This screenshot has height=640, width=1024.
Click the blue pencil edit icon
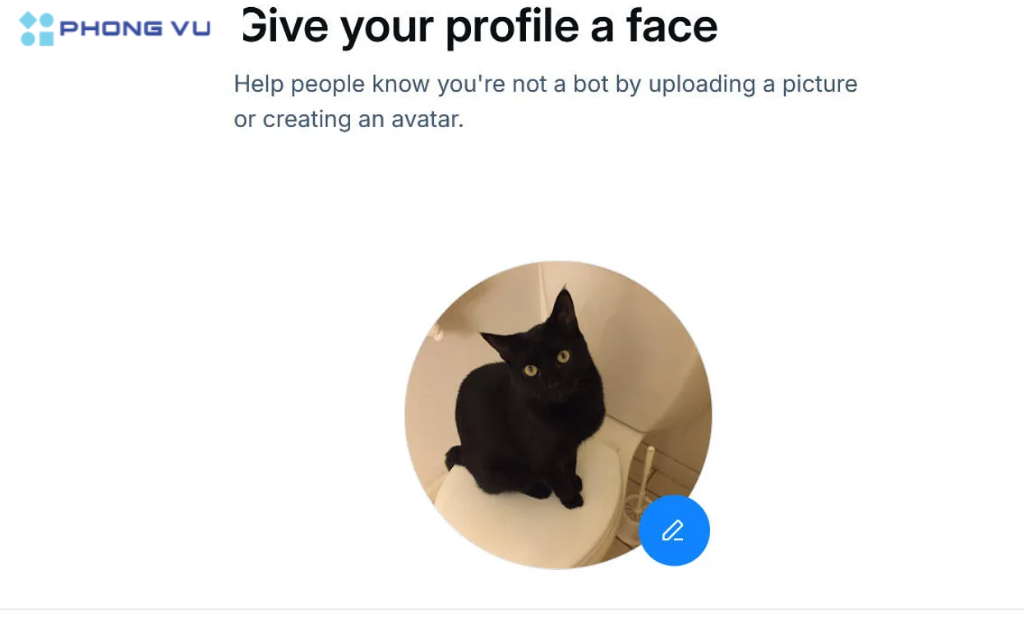point(674,530)
